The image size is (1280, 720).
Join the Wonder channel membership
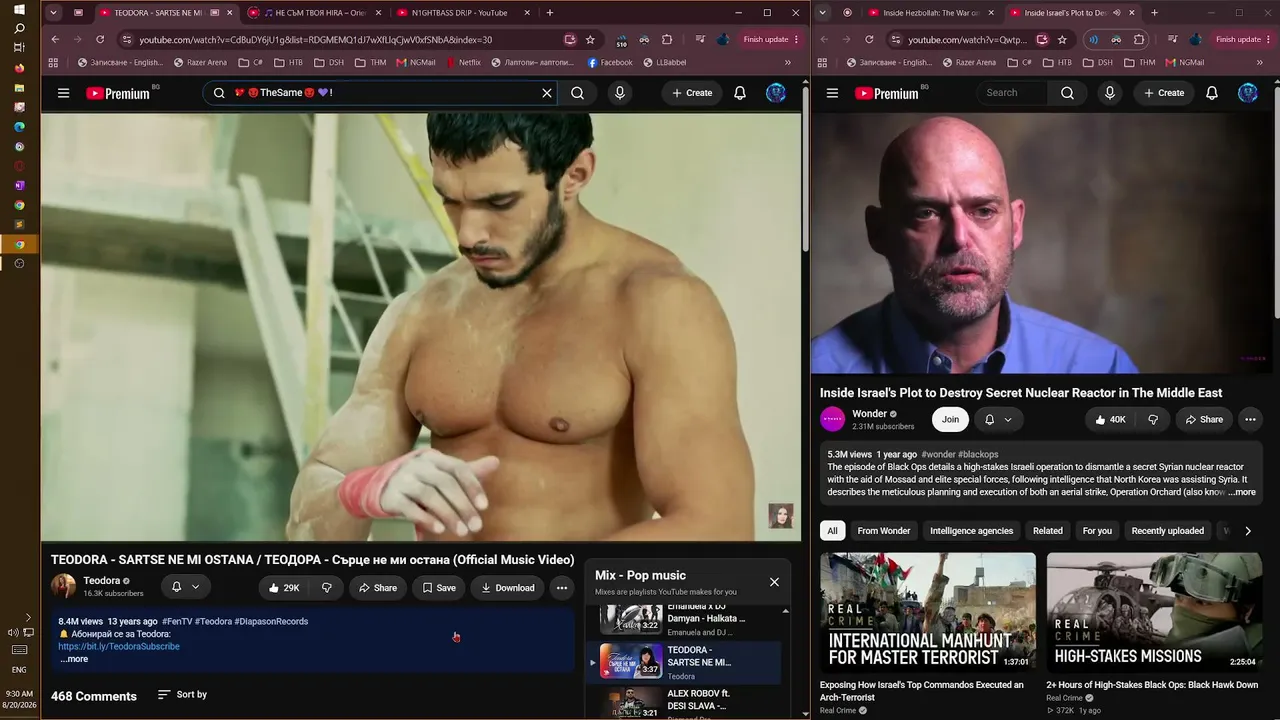click(950, 420)
